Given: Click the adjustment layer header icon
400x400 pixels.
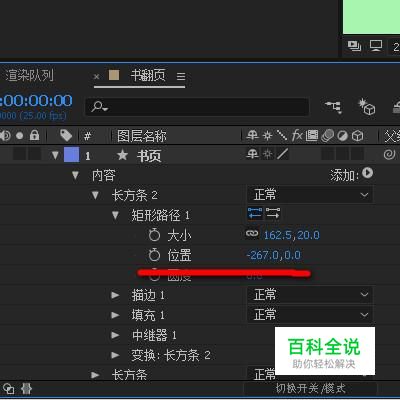Looking at the screenshot, I should pyautogui.click(x=342, y=136).
